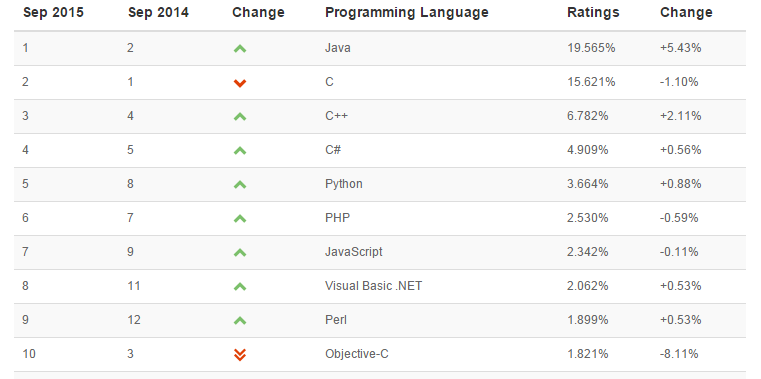Click the 1.821% rating value
This screenshot has height=379, width=761.
point(588,354)
